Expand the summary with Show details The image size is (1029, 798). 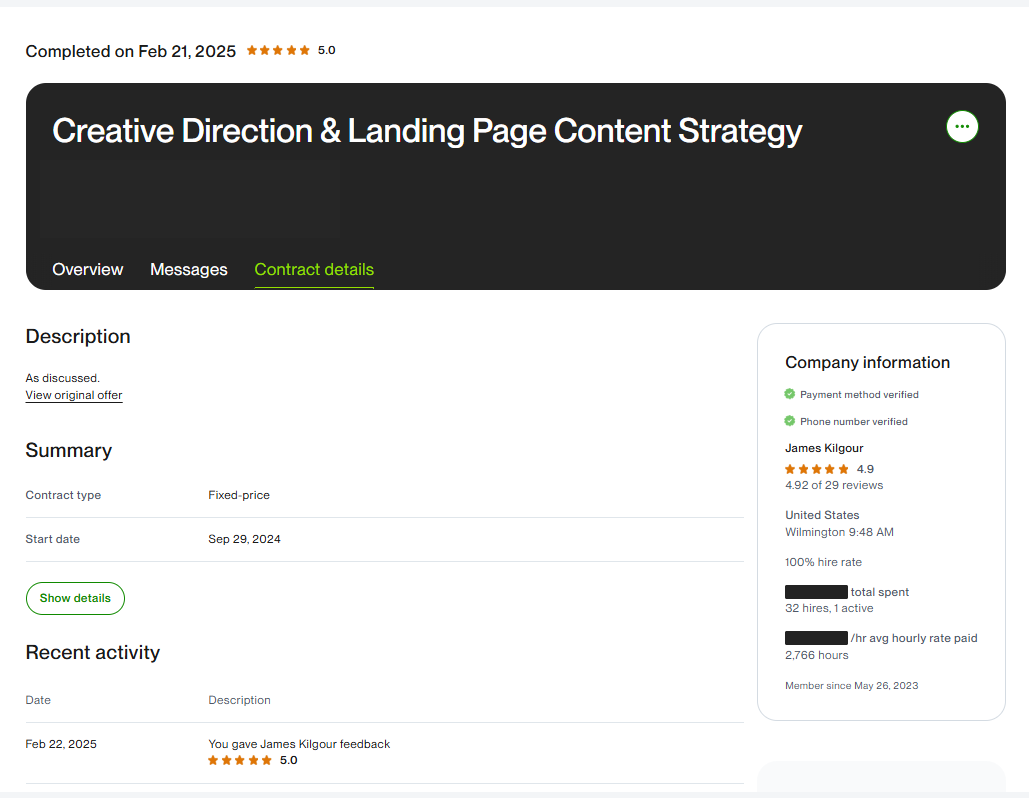(75, 598)
